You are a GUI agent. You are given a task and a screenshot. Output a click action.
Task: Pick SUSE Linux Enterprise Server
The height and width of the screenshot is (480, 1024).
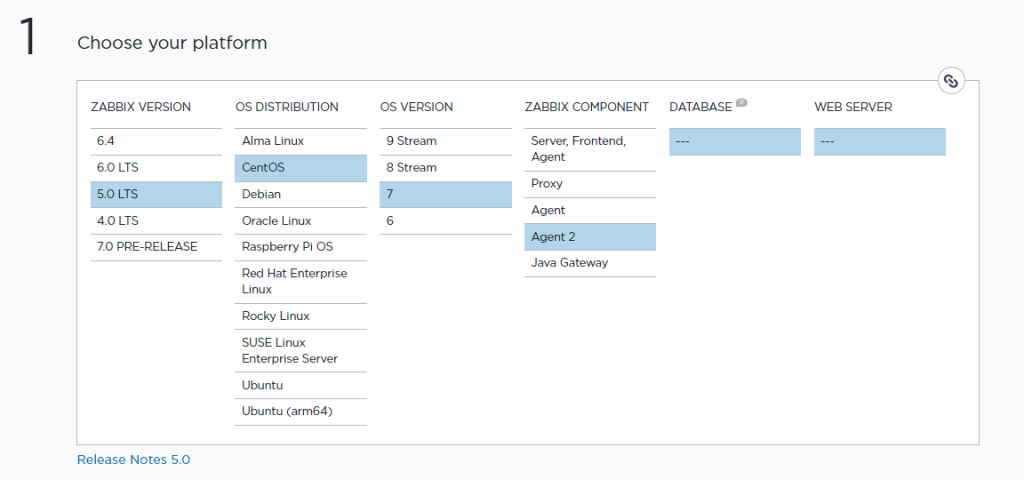click(300, 350)
